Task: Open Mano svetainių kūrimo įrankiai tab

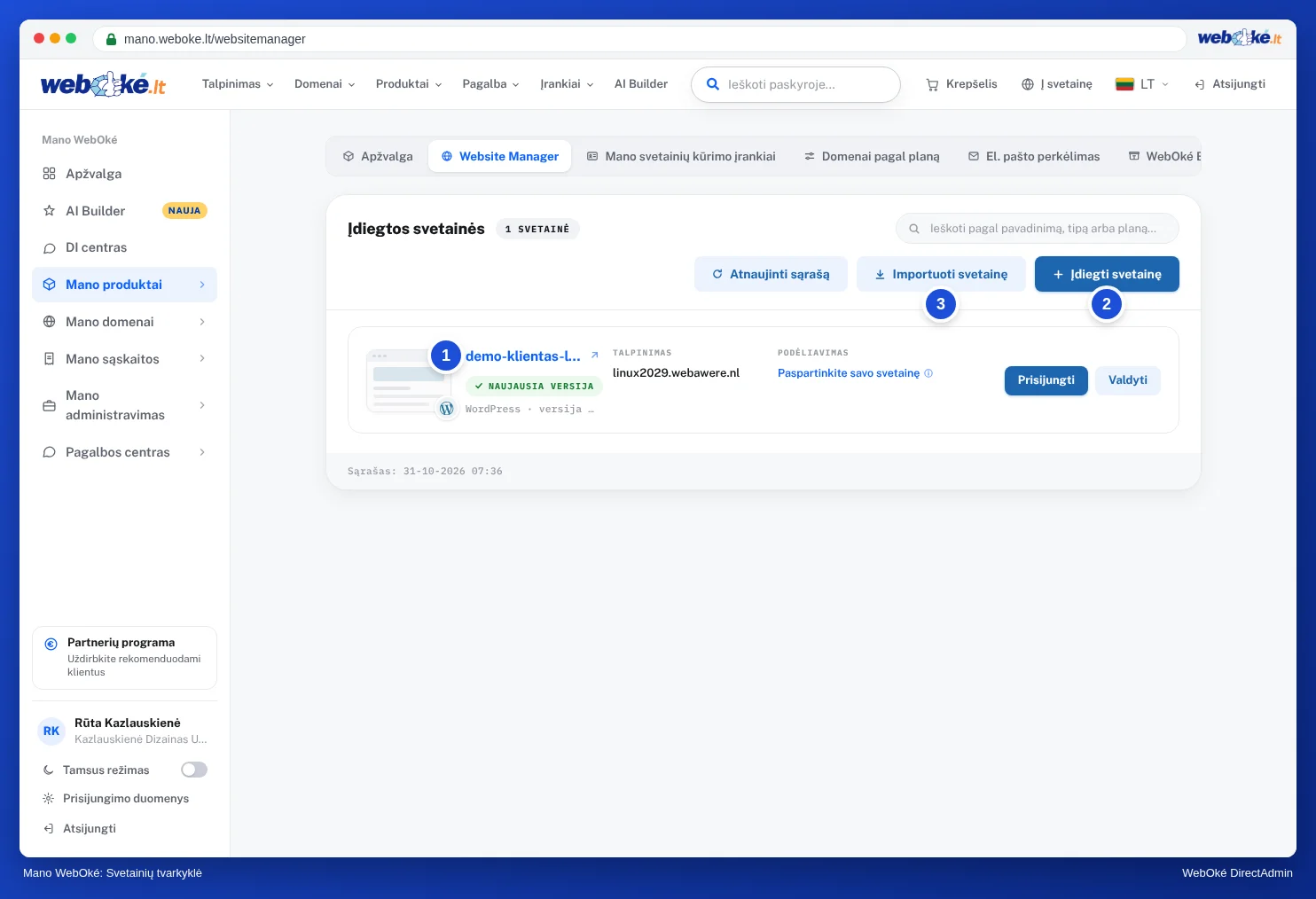Action: coord(681,156)
